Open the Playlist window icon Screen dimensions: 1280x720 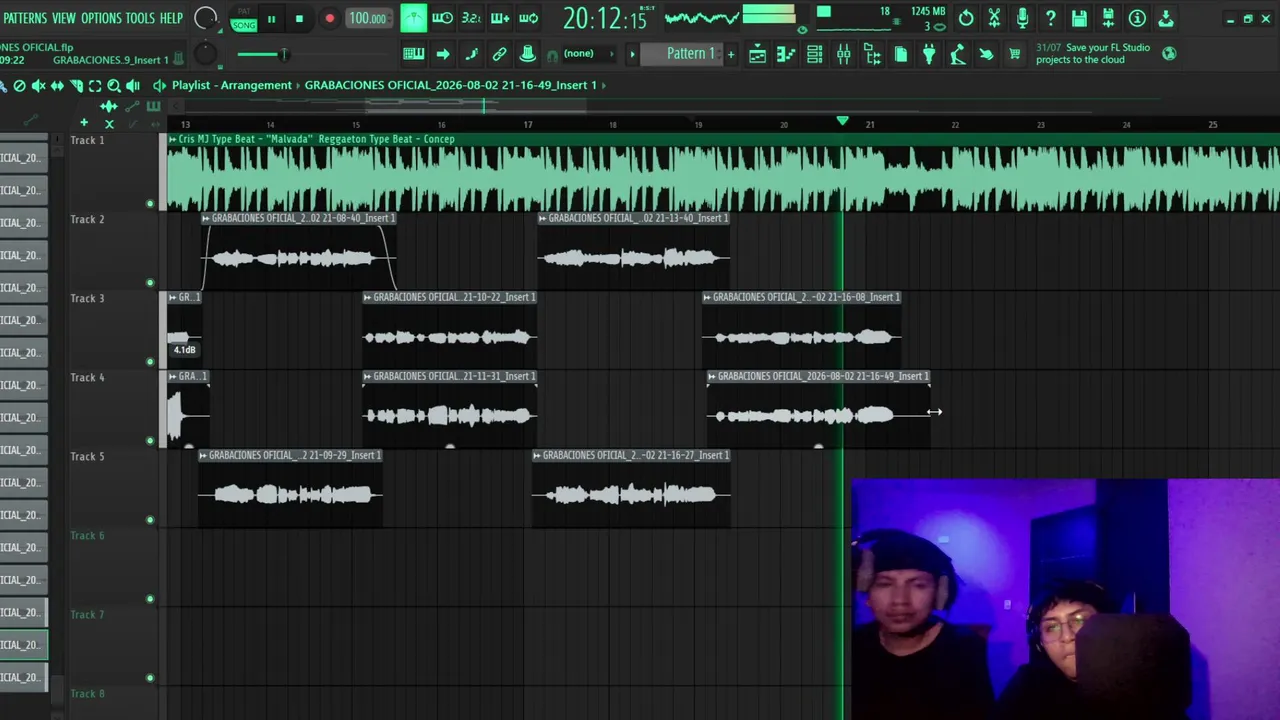tap(758, 54)
